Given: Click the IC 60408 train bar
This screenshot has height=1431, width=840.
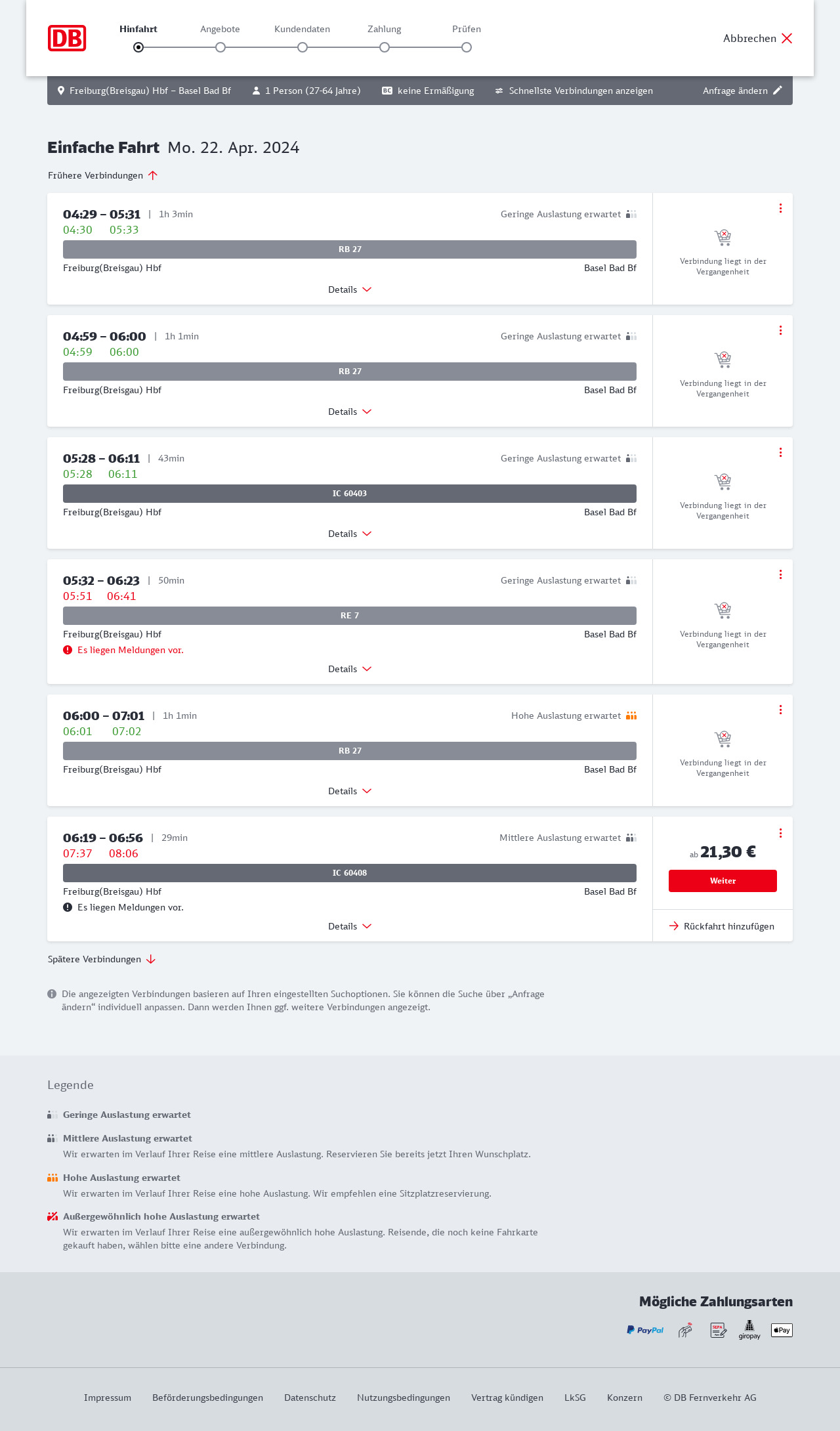Looking at the screenshot, I should 350,873.
